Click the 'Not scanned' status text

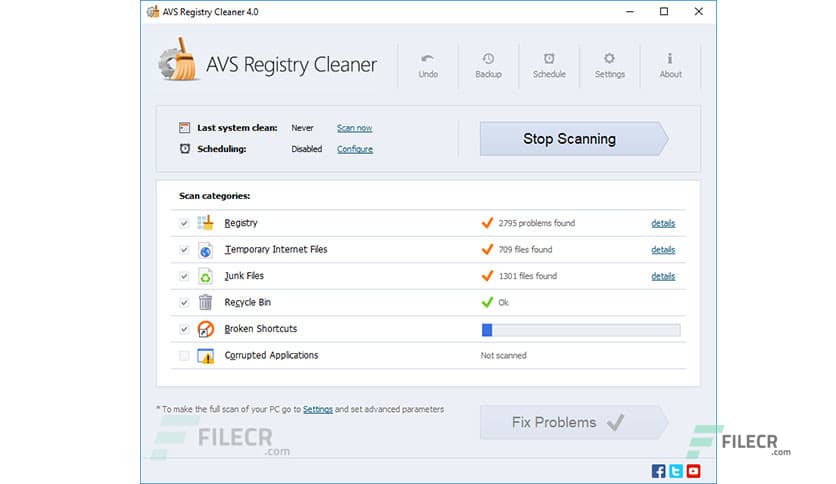(503, 356)
